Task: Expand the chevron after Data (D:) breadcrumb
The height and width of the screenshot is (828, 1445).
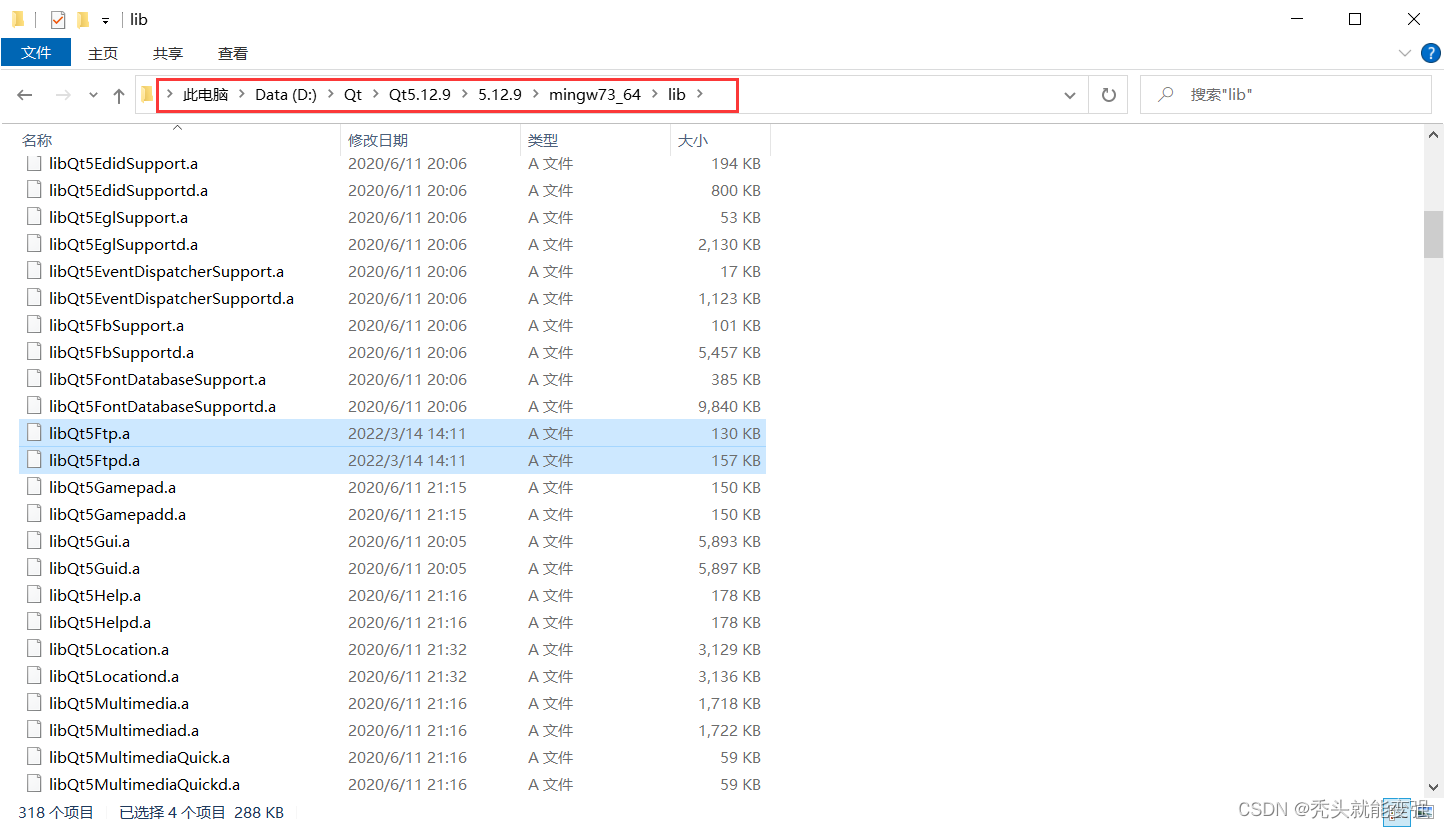Action: click(331, 95)
